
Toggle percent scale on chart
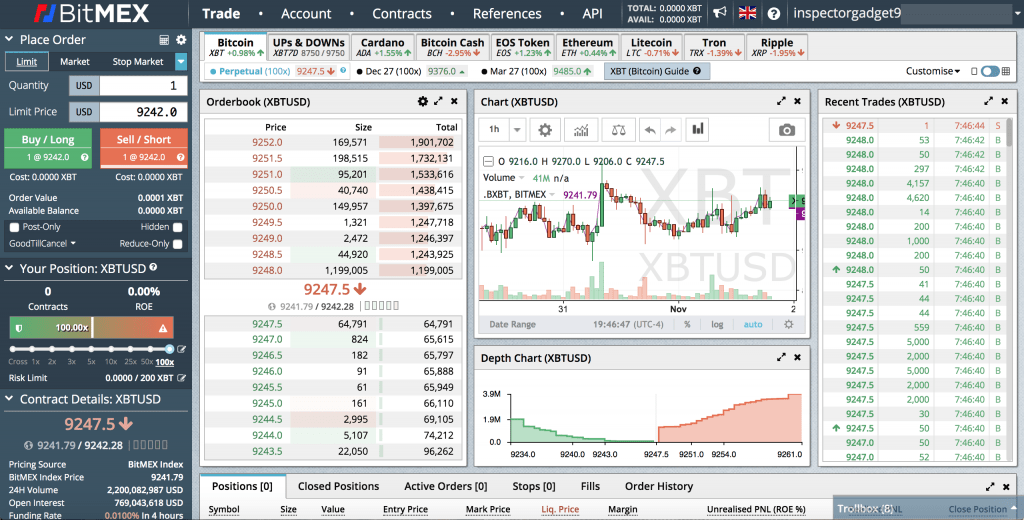tap(687, 324)
